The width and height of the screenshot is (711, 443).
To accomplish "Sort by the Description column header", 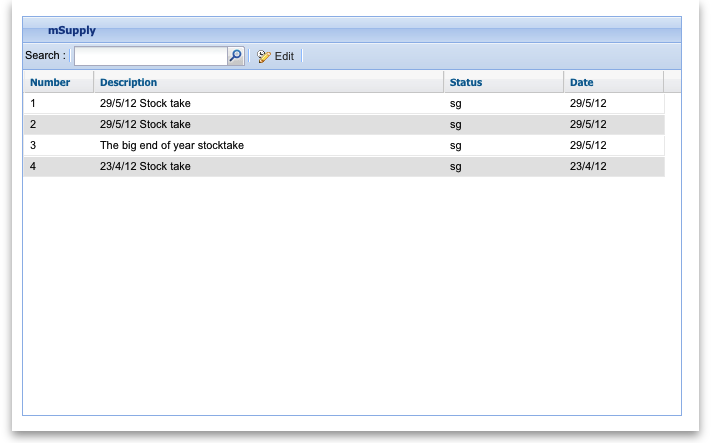I will [x=128, y=82].
